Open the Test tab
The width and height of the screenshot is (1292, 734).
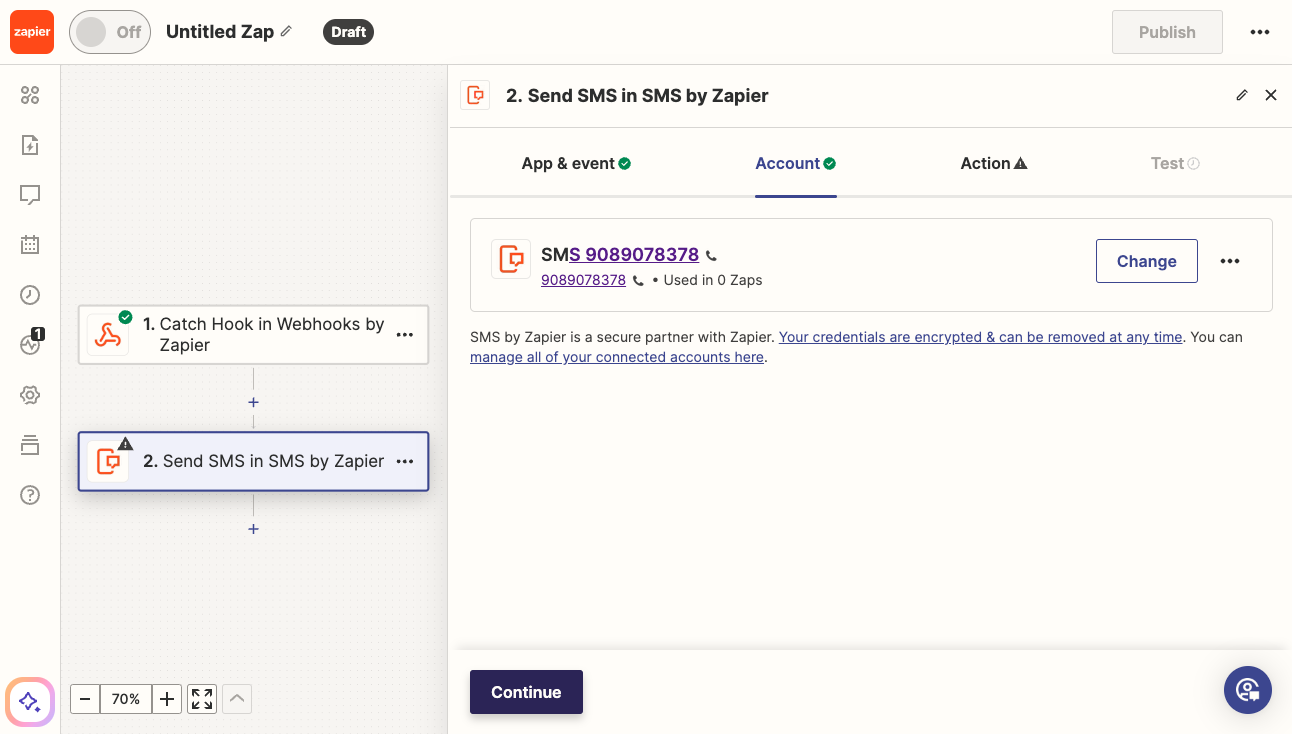pyautogui.click(x=1175, y=163)
